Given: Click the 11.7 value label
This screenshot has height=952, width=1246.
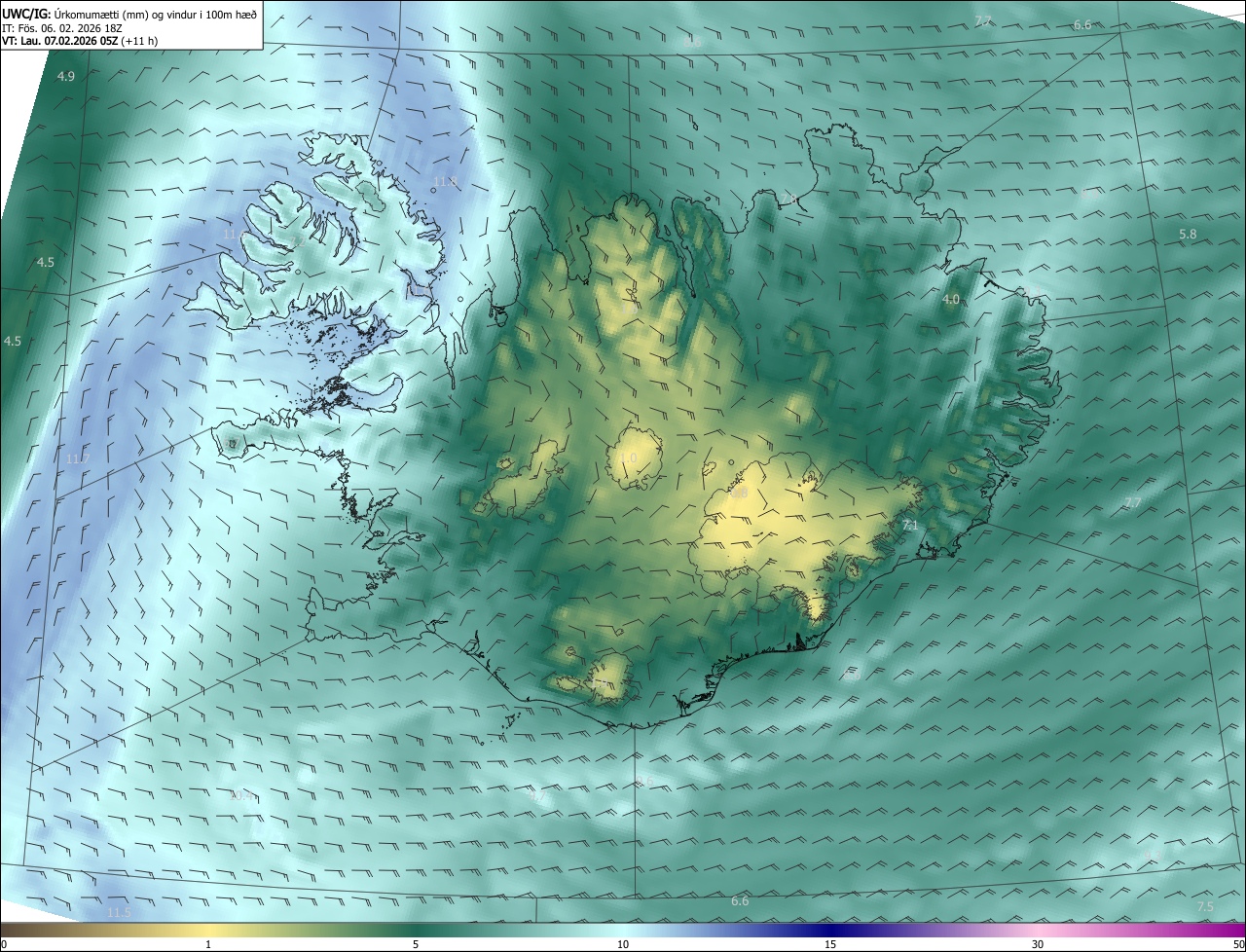Looking at the screenshot, I should click(79, 459).
